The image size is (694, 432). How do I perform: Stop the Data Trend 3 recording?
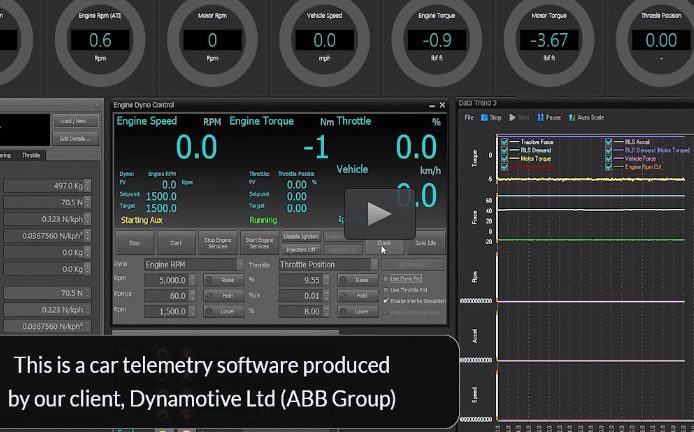click(491, 118)
